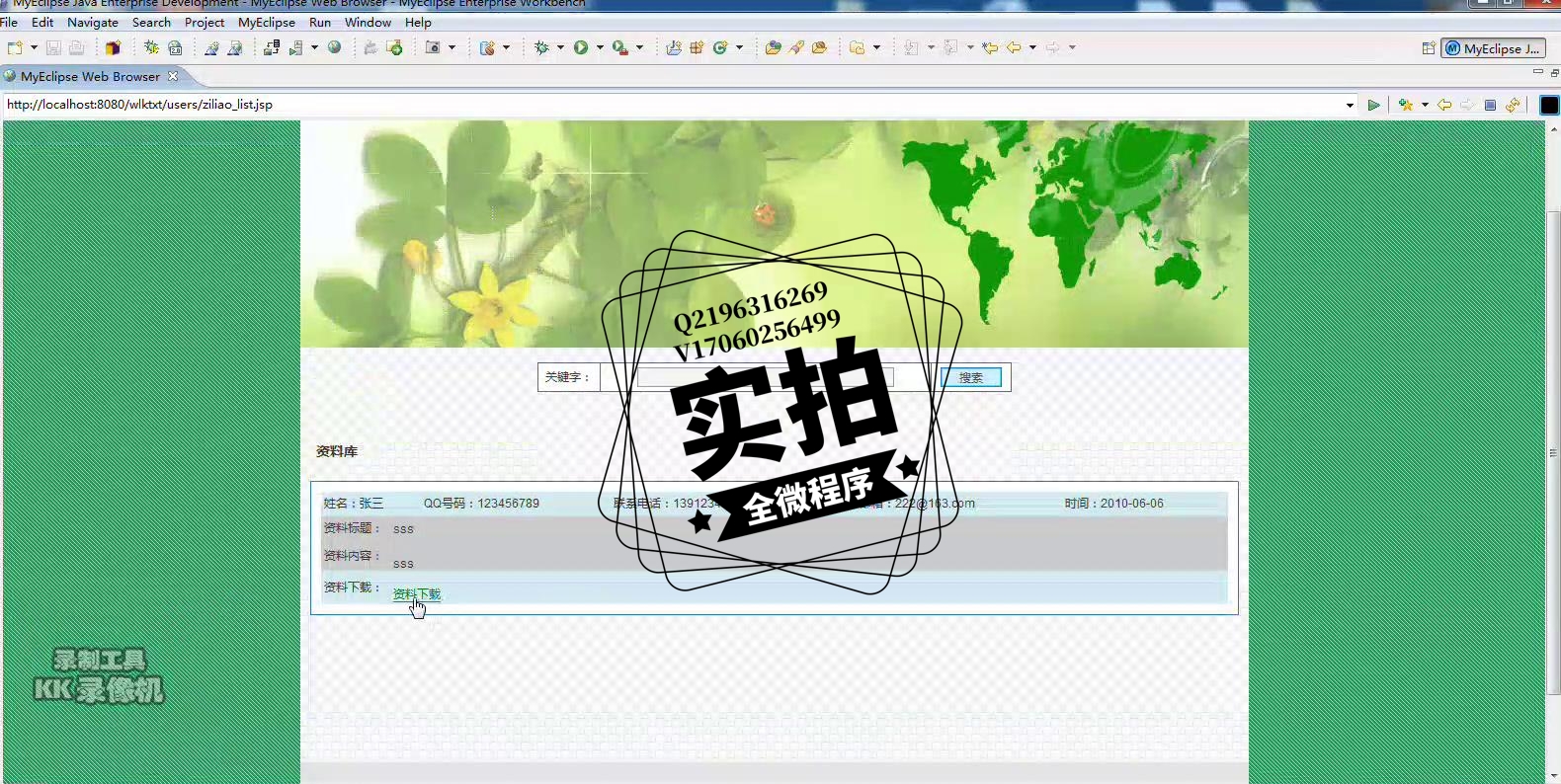Click the globe Open Web Browser icon
Viewport: 1561px width, 784px height.
tap(335, 47)
